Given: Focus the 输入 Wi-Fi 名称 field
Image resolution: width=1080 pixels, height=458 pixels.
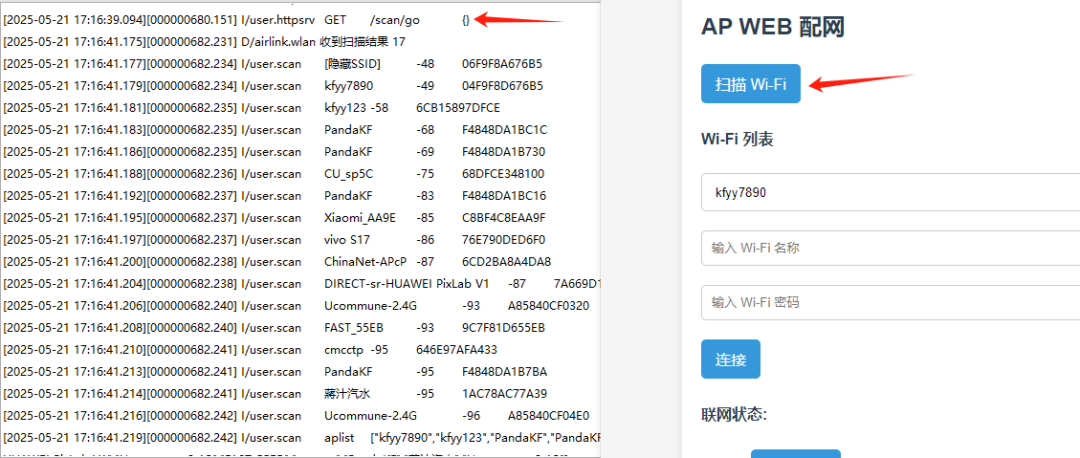Looking at the screenshot, I should click(891, 248).
